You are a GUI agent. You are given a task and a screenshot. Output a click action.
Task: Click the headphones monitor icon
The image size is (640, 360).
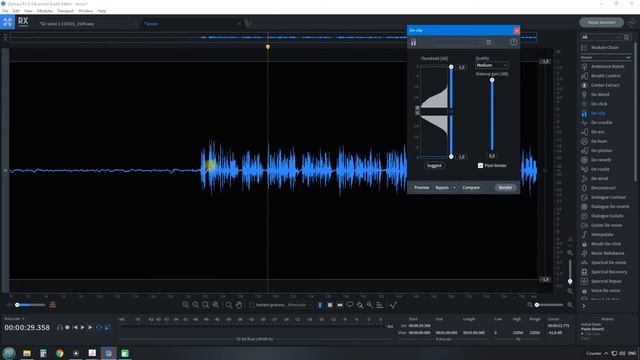click(60, 327)
